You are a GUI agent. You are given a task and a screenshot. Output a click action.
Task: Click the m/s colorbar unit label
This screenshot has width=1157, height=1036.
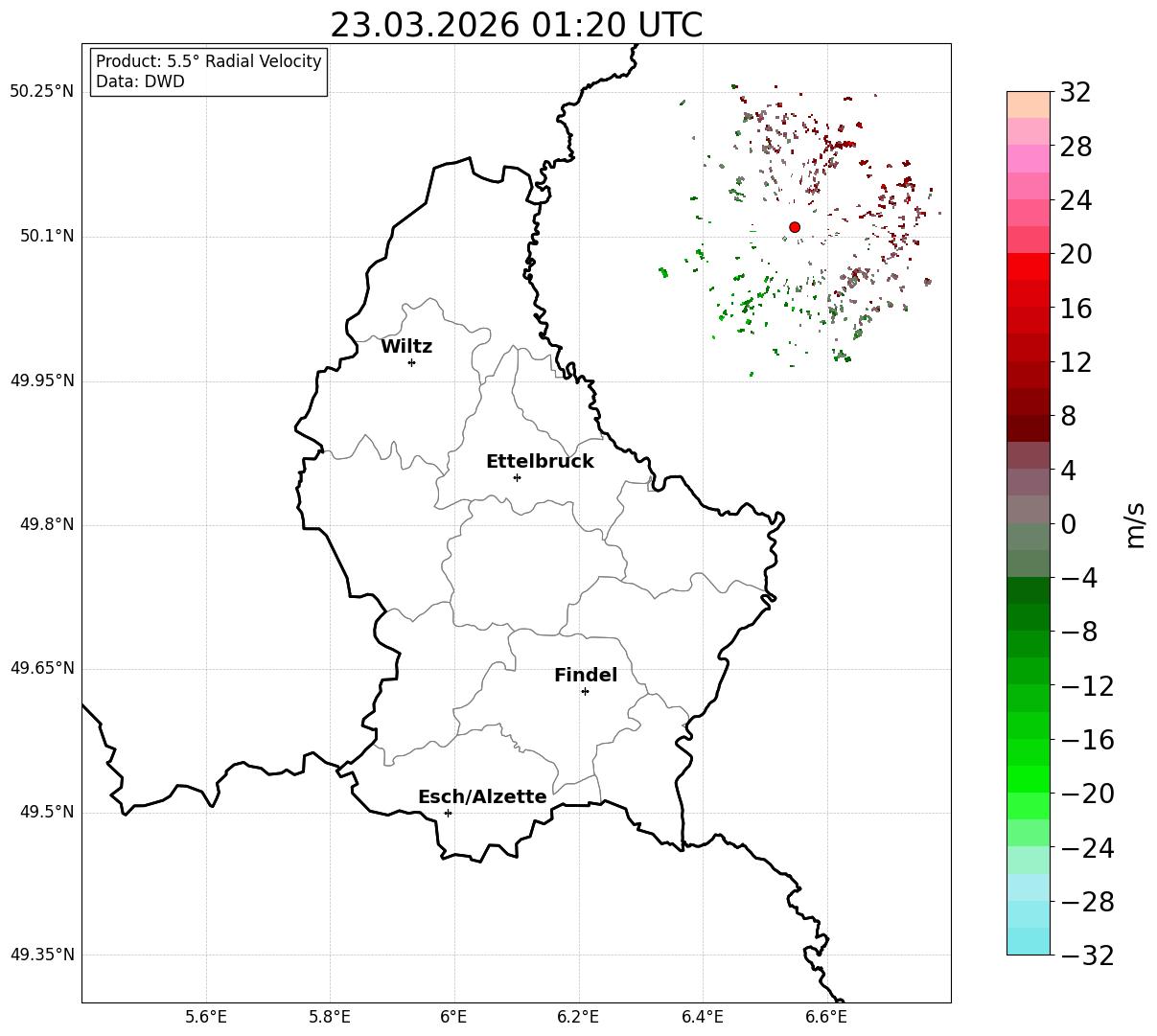(x=1135, y=523)
